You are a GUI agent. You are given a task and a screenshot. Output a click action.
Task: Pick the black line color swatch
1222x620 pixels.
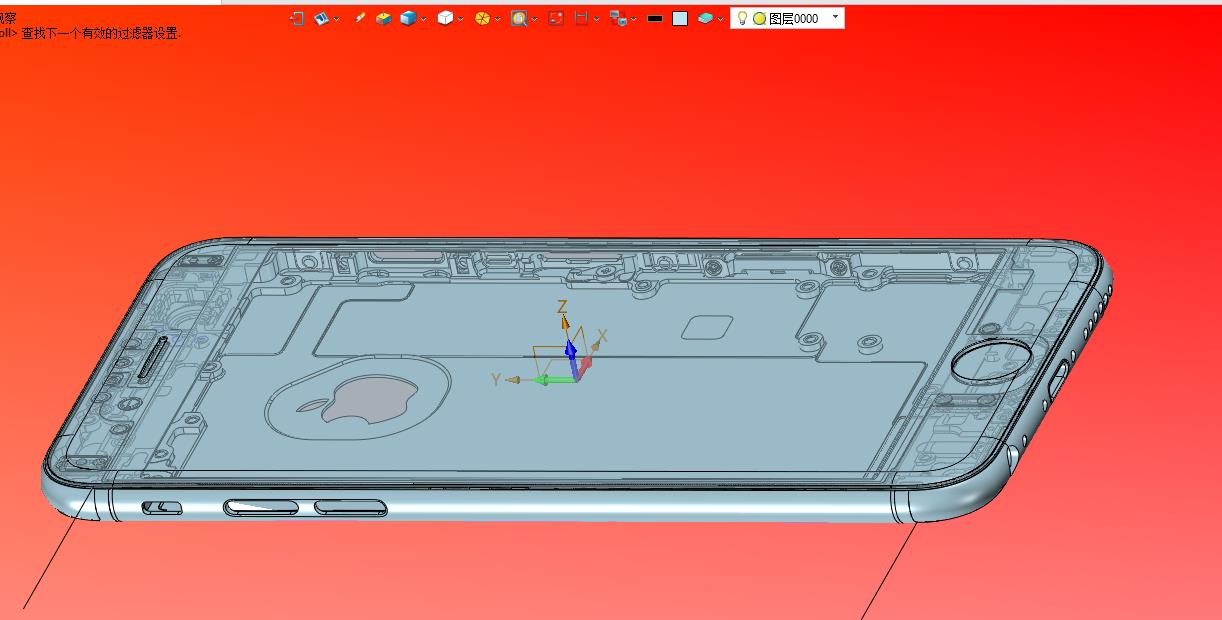click(655, 18)
